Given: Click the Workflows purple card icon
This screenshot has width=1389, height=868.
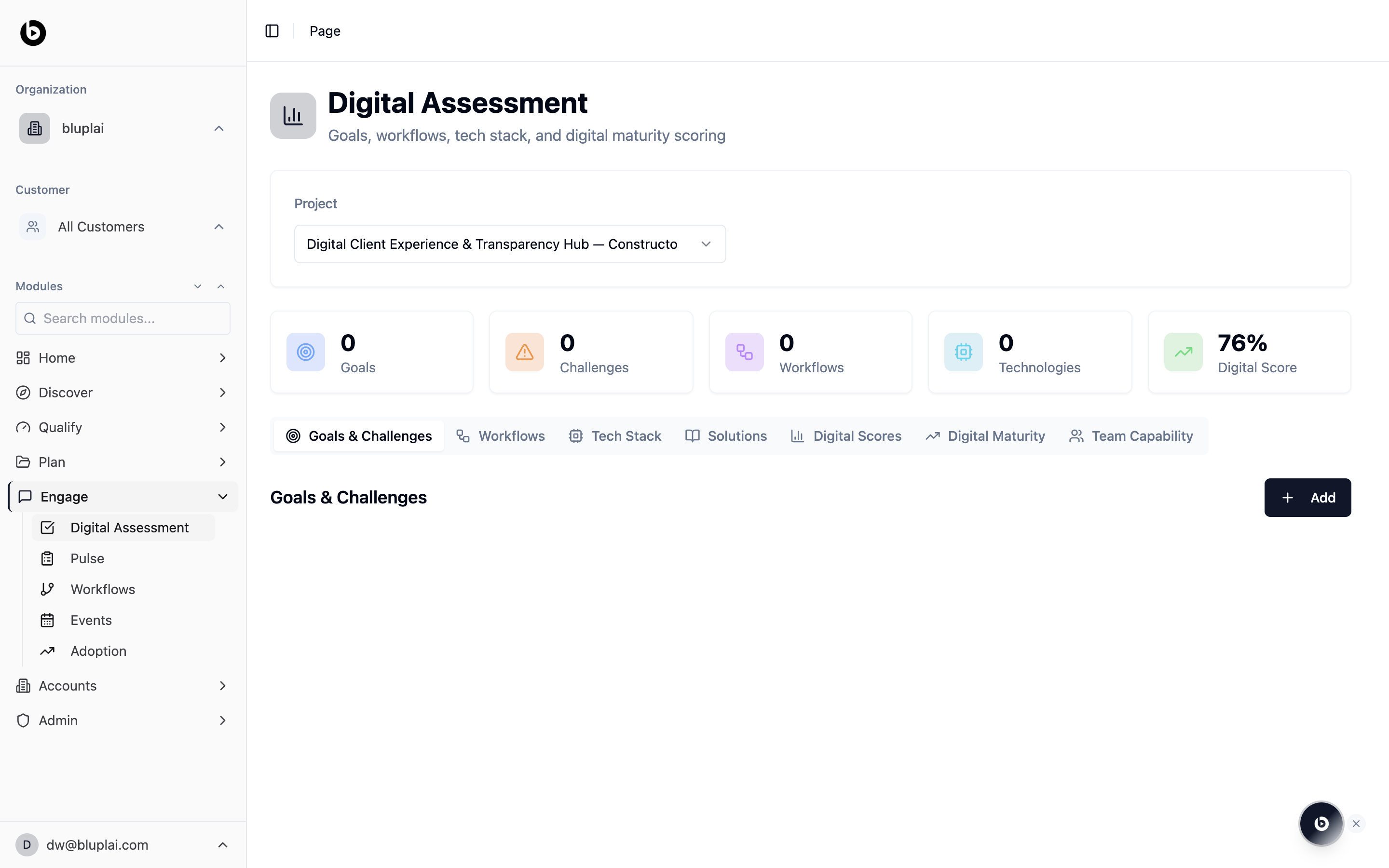Looking at the screenshot, I should pyautogui.click(x=744, y=352).
